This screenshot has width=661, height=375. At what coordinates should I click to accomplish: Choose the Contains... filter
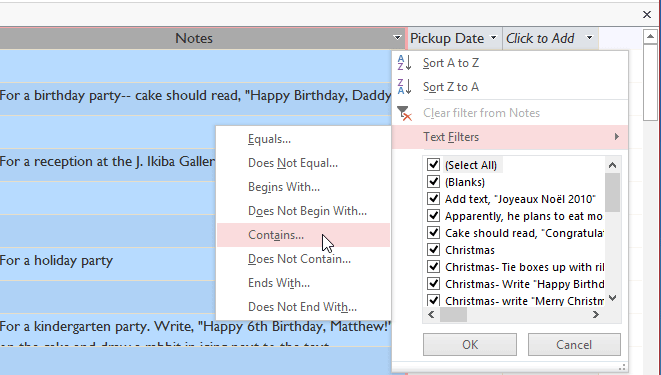[x=304, y=235]
